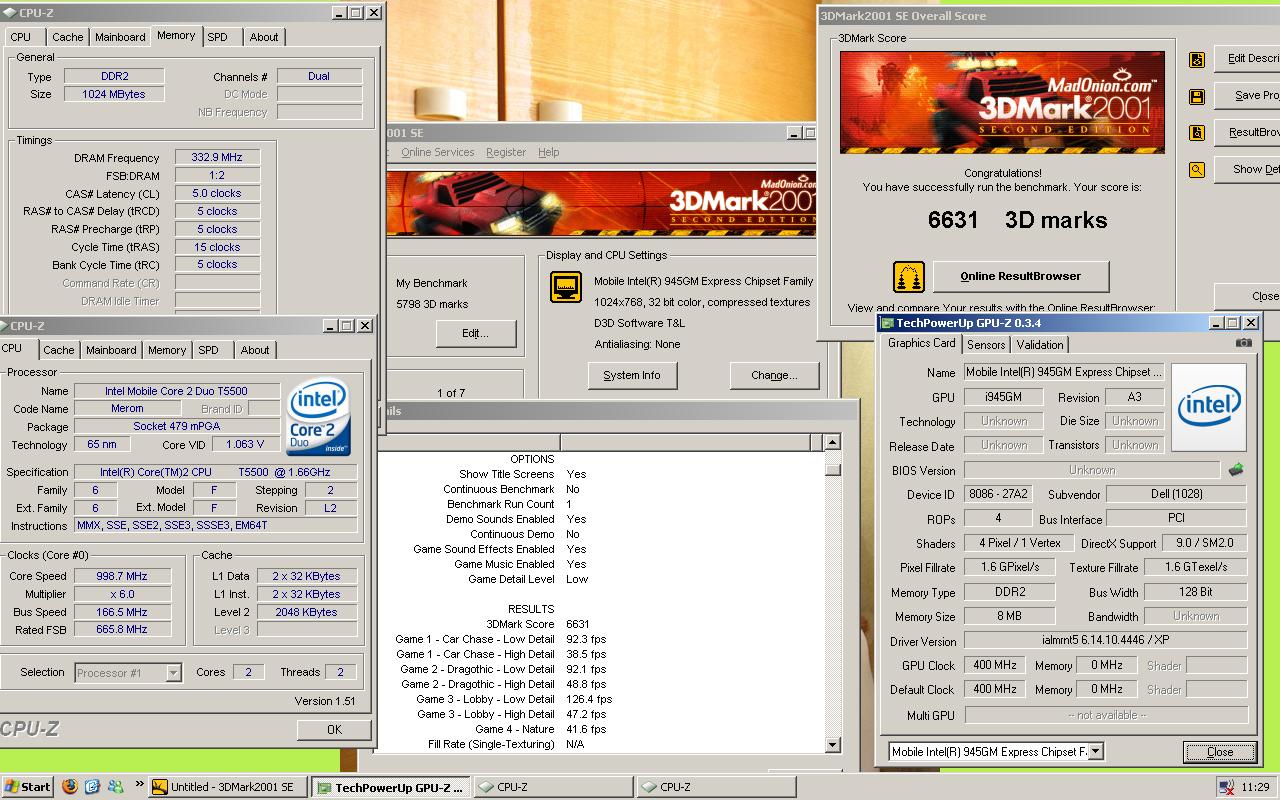Click the Online ResultBrowser trees icon
This screenshot has width=1280, height=800.
(x=908, y=276)
